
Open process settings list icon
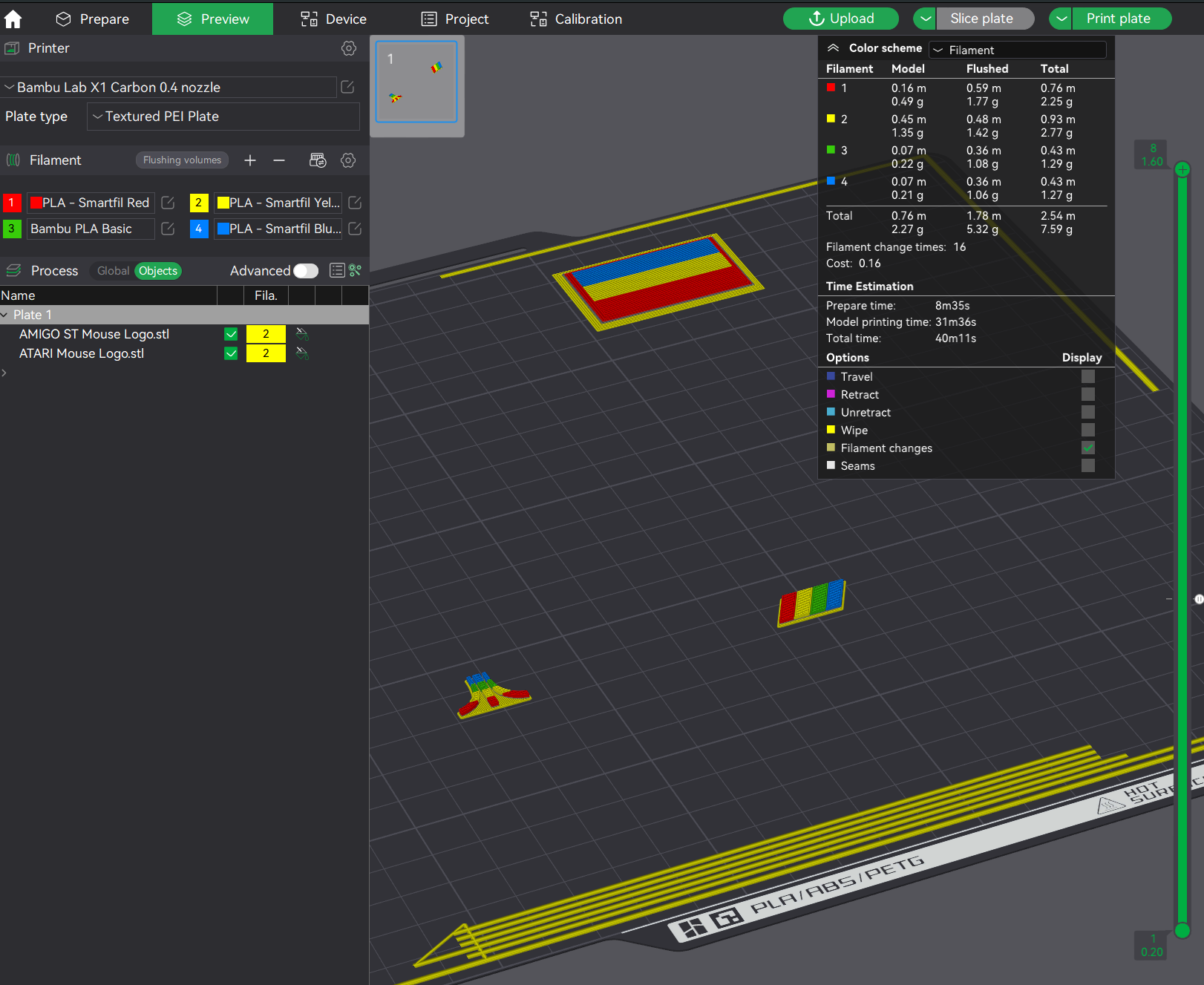[337, 270]
